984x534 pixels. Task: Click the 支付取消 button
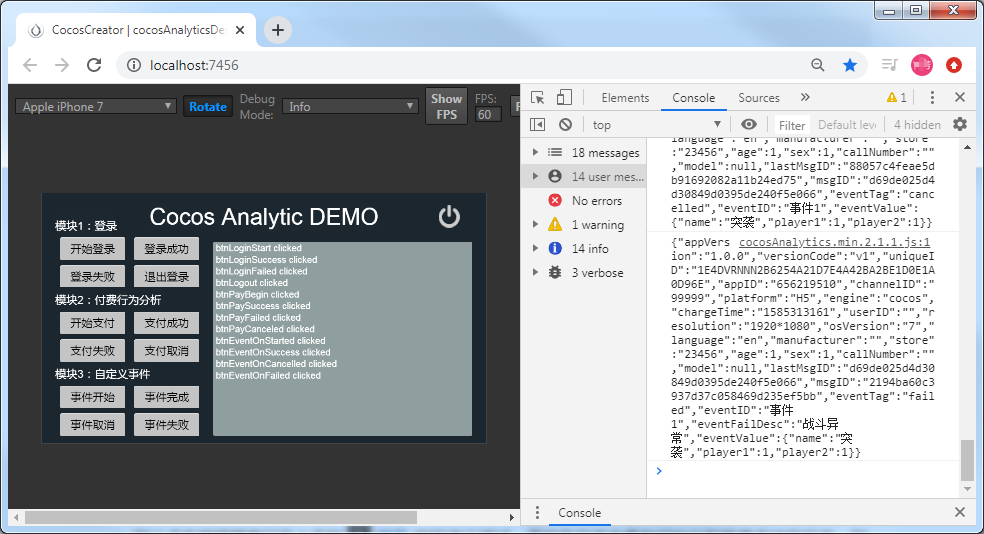[x=166, y=350]
